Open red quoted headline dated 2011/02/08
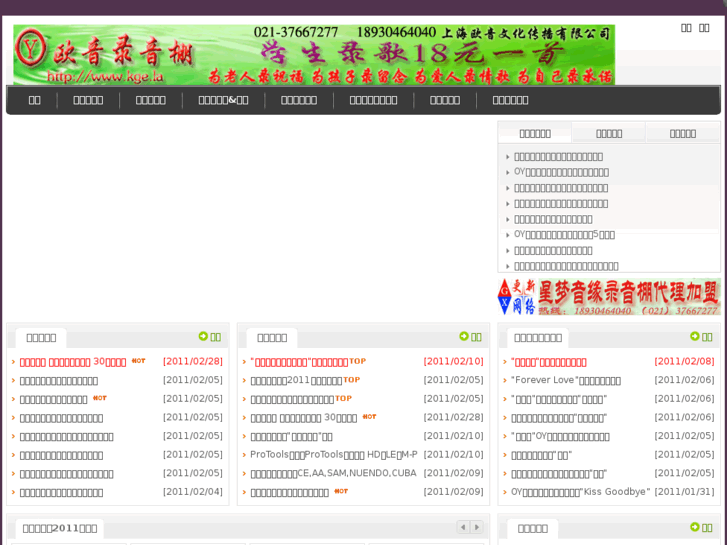The width and height of the screenshot is (727, 545). pos(548,362)
